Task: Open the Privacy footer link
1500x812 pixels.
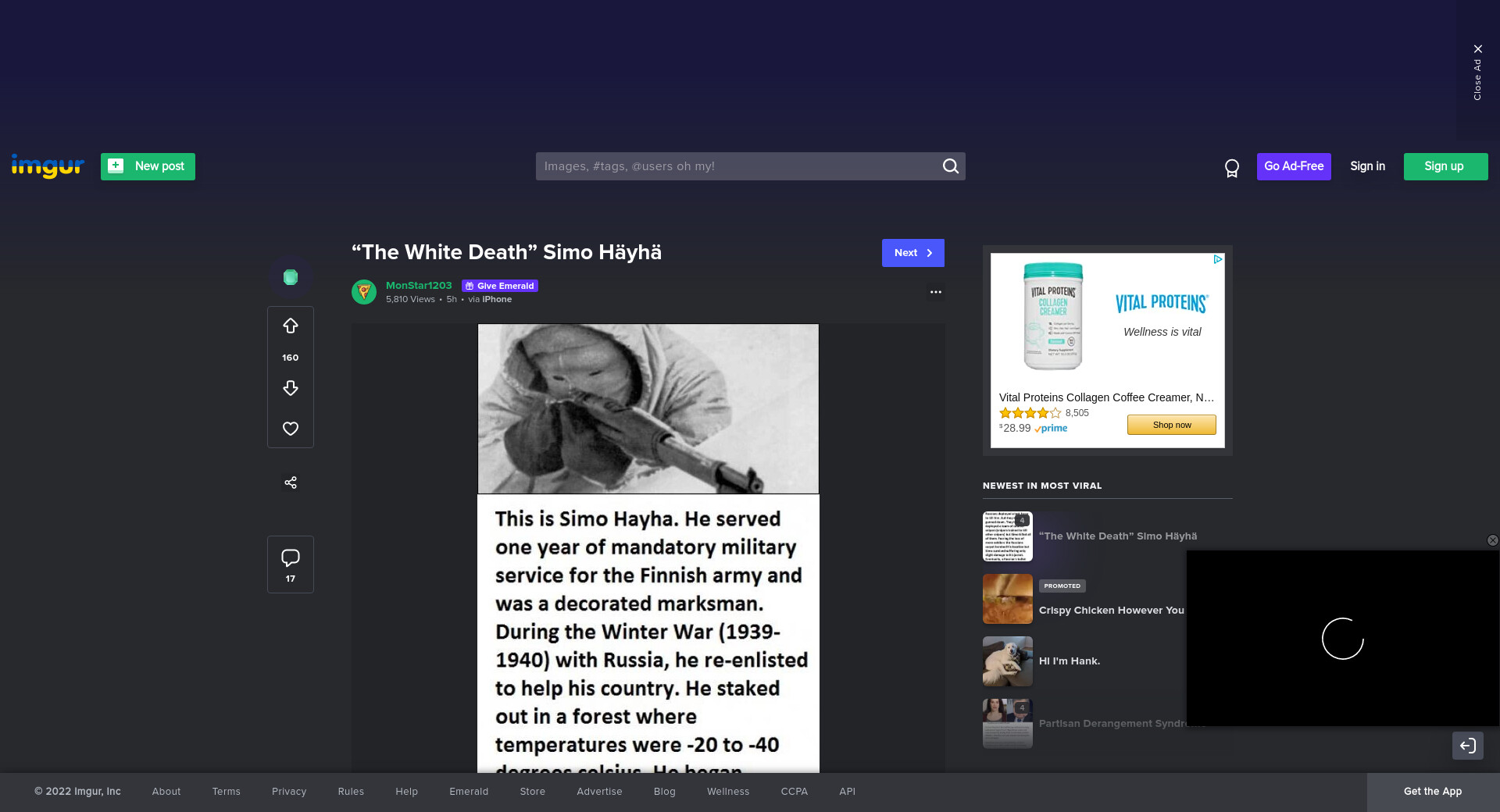Action: 289,792
